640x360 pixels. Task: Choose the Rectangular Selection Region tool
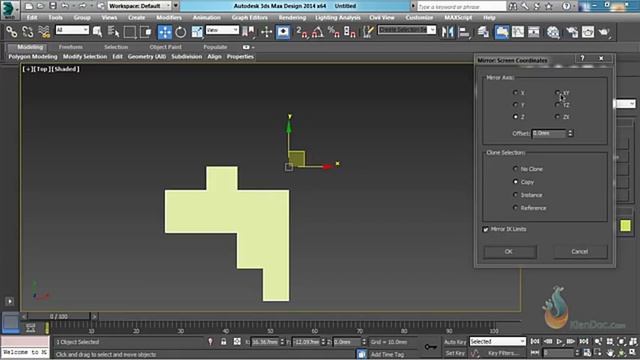tap(130, 32)
